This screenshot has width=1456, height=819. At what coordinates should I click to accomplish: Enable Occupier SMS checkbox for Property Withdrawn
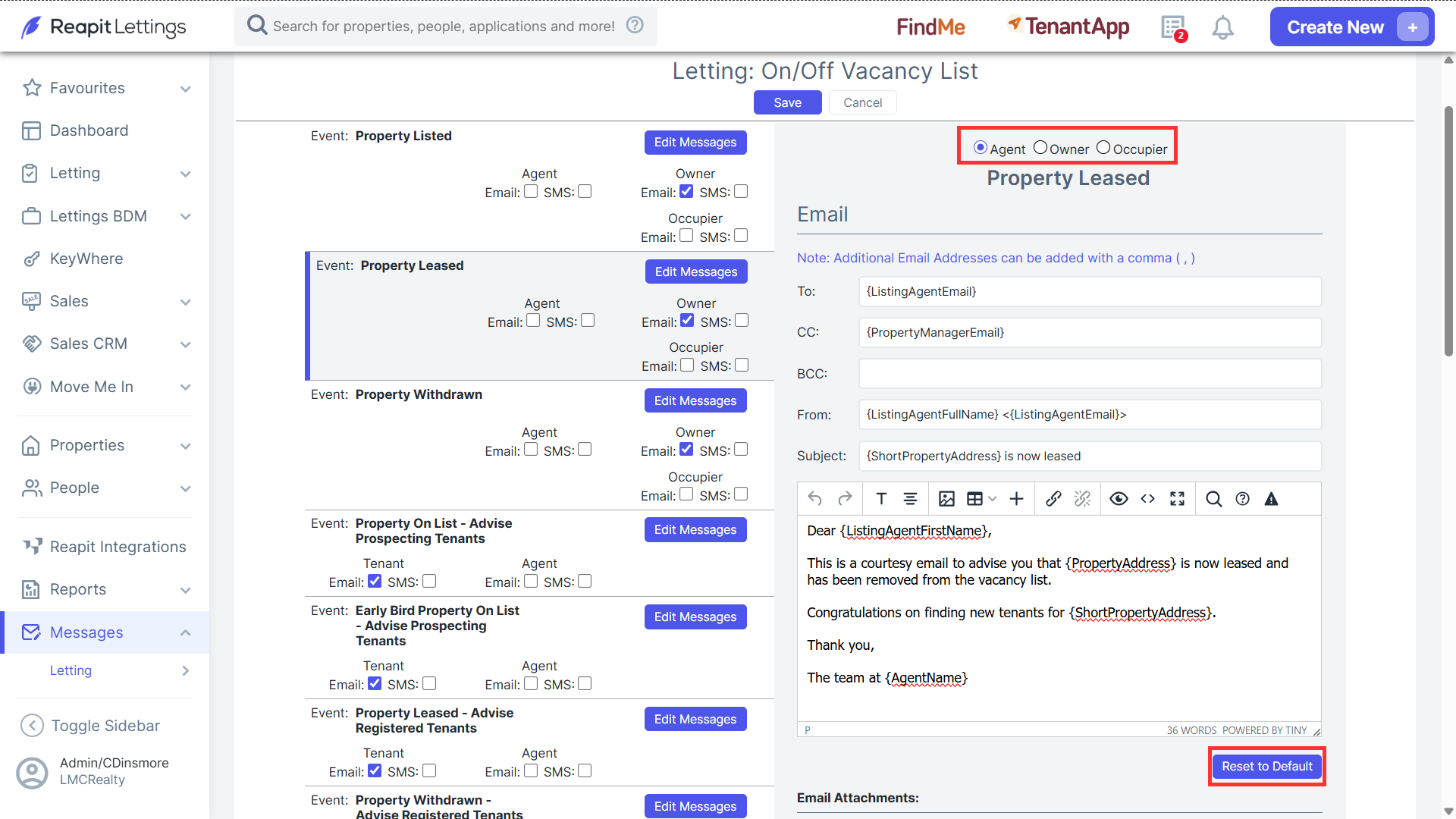741,494
